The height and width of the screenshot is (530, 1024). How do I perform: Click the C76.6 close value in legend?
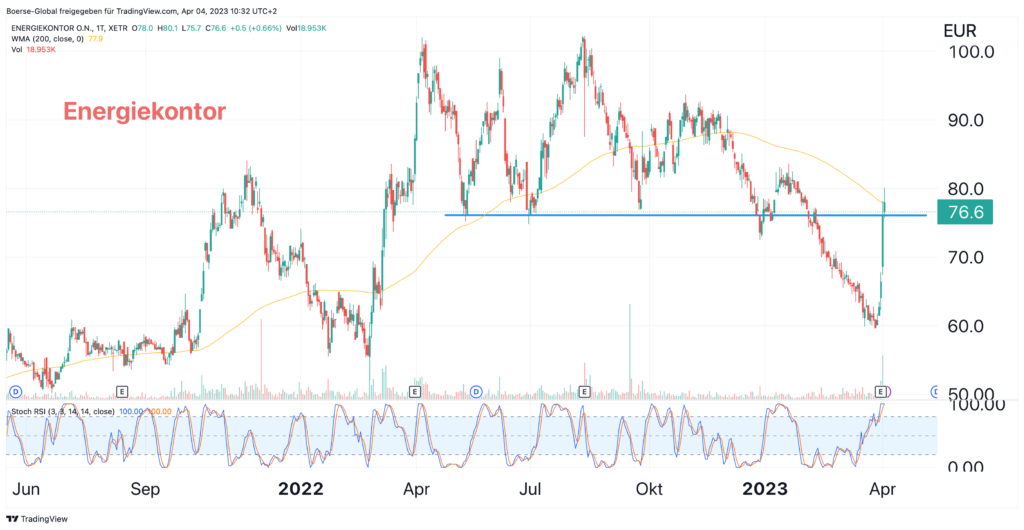click(x=217, y=29)
